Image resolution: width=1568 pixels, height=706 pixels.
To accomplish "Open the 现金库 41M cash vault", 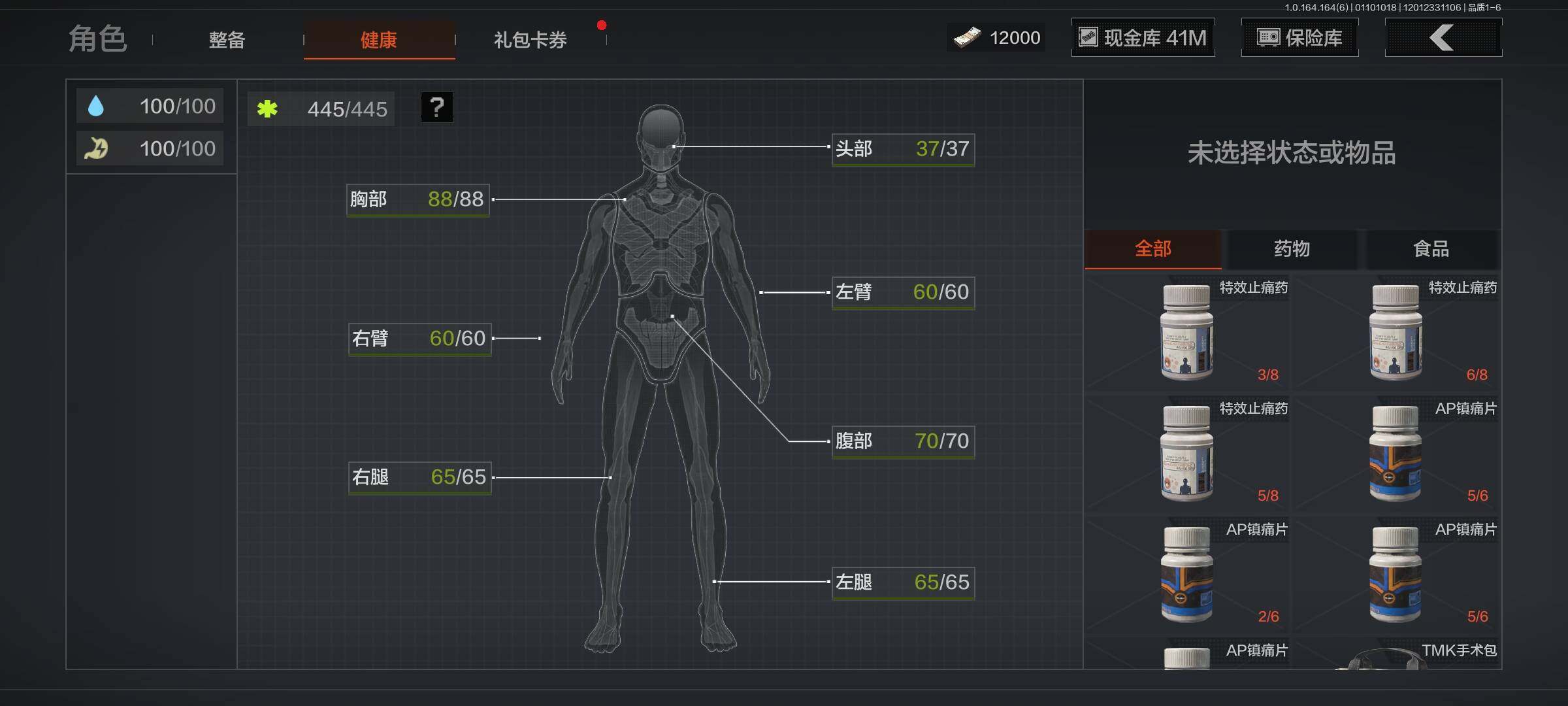I will click(x=1143, y=38).
